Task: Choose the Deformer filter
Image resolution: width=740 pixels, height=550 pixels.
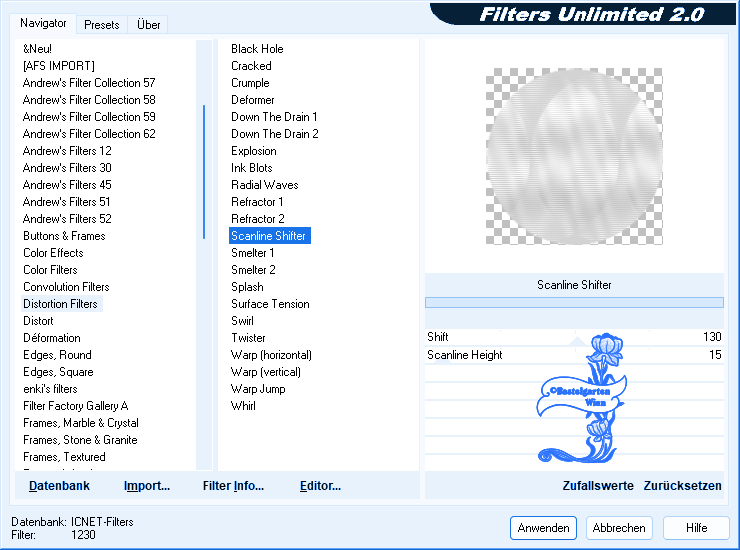Action: pos(252,100)
